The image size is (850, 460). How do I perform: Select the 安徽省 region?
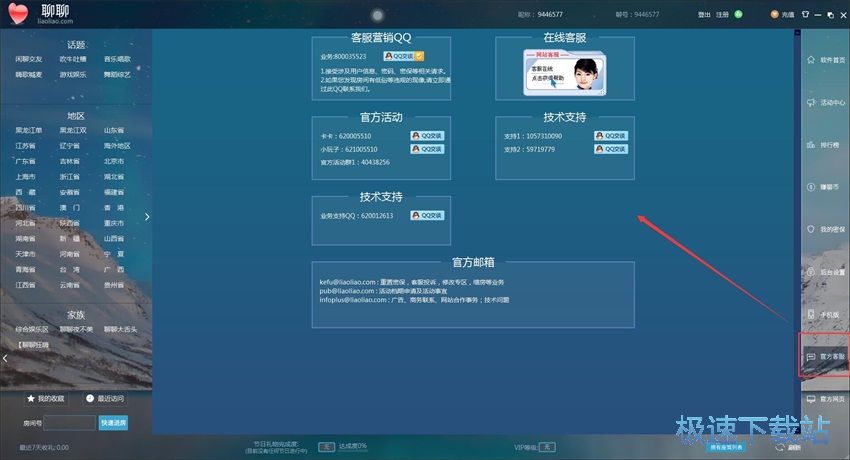pyautogui.click(x=69, y=192)
